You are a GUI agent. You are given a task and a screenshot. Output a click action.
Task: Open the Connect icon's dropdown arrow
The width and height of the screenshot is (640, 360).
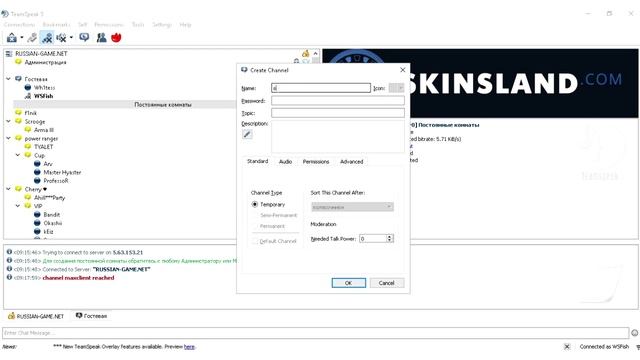[x=22, y=38]
